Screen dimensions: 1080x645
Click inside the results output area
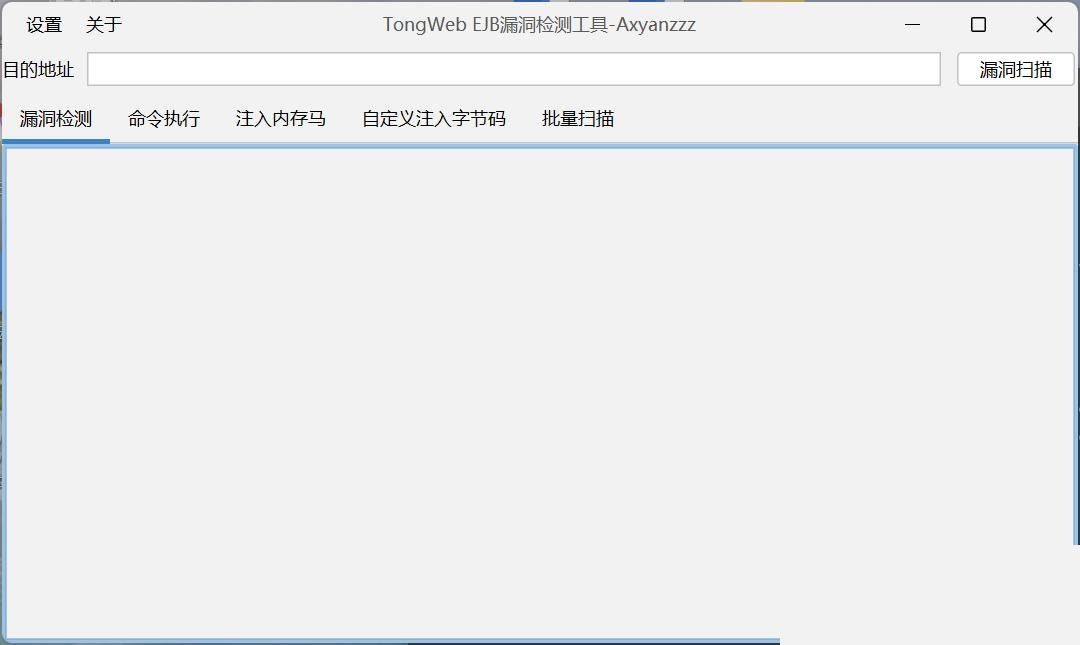[540, 393]
